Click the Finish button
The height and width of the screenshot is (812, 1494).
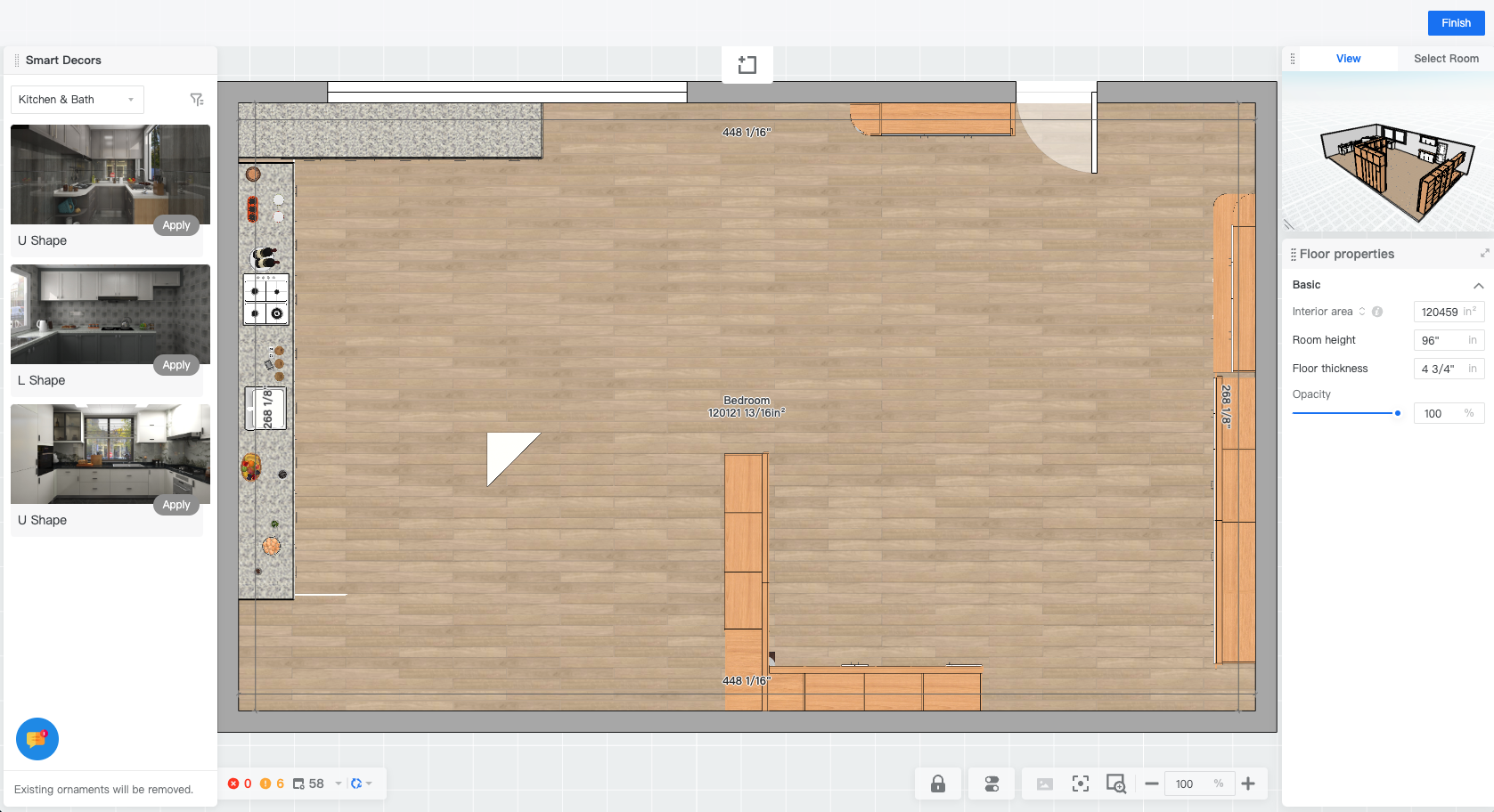(1456, 23)
